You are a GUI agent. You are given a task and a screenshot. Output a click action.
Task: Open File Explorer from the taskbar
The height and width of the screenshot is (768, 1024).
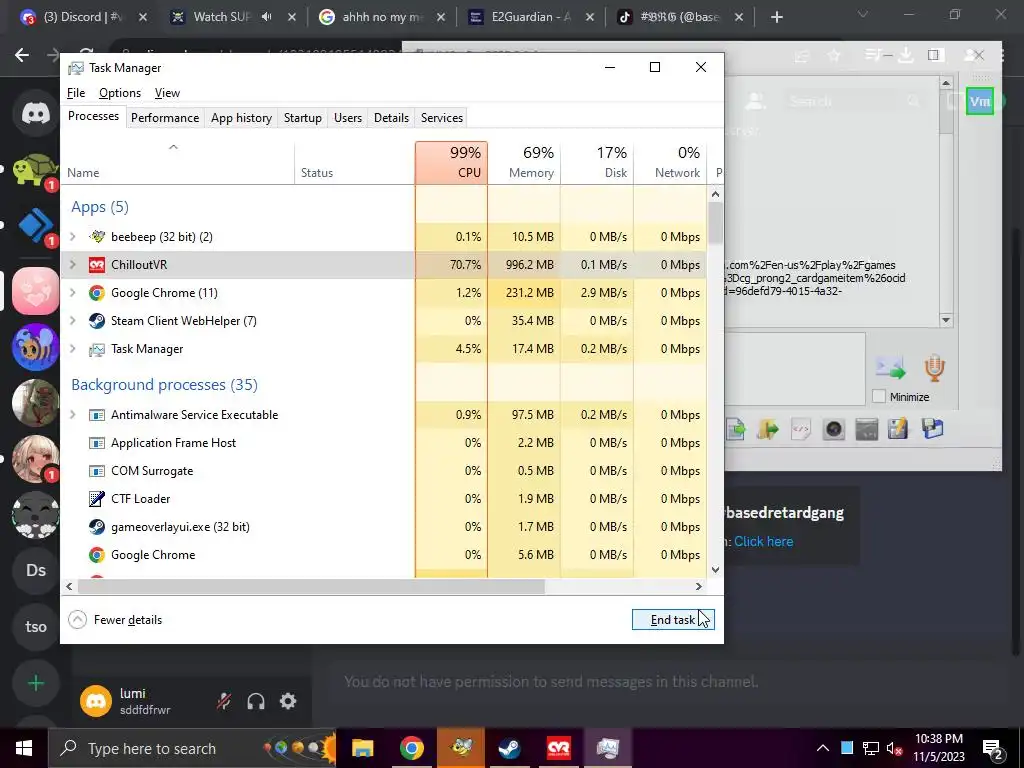coord(362,748)
